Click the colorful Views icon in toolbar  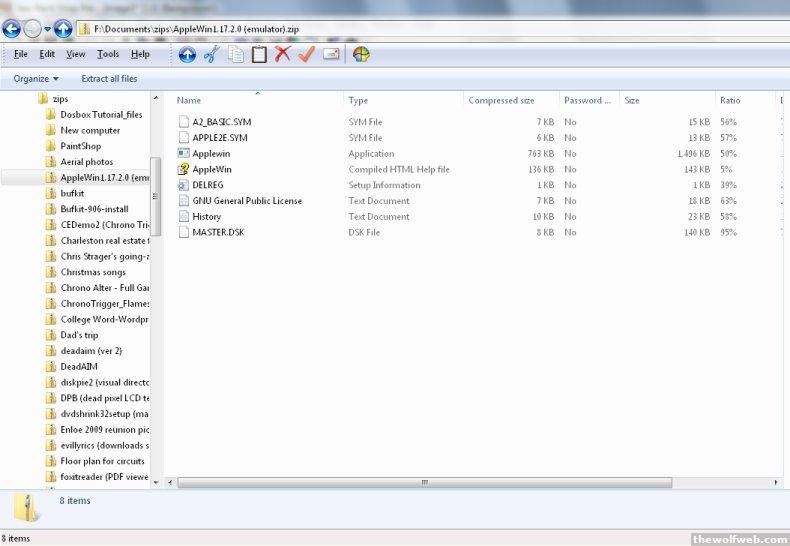pos(361,54)
